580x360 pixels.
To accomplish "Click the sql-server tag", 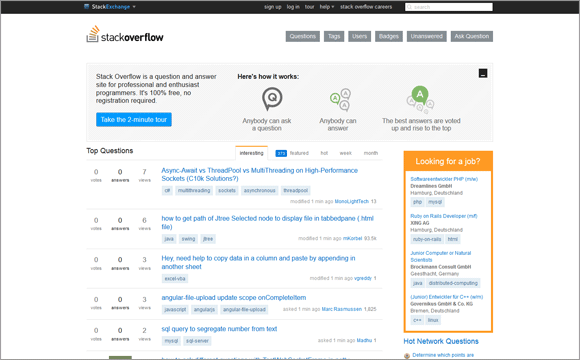I will pos(197,341).
